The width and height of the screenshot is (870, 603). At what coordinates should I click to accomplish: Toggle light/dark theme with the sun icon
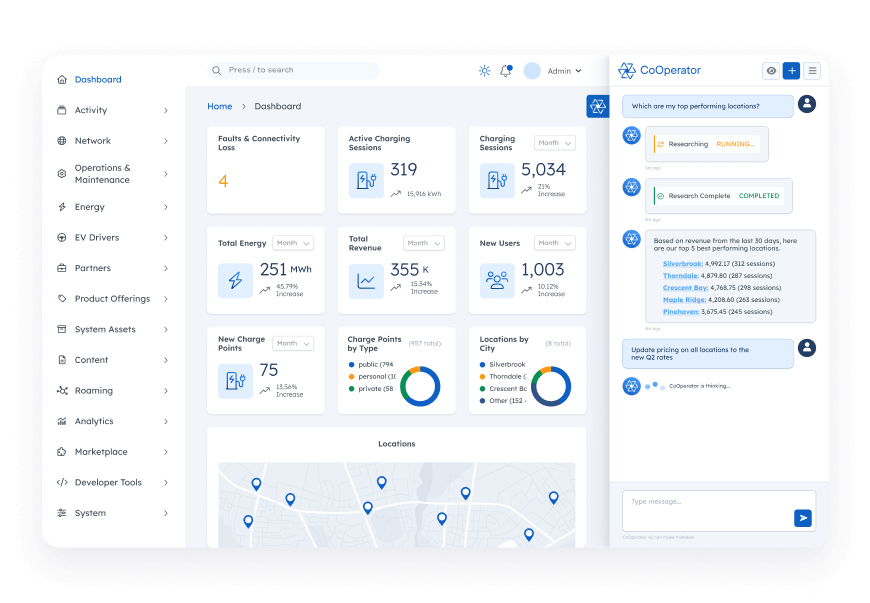[484, 70]
